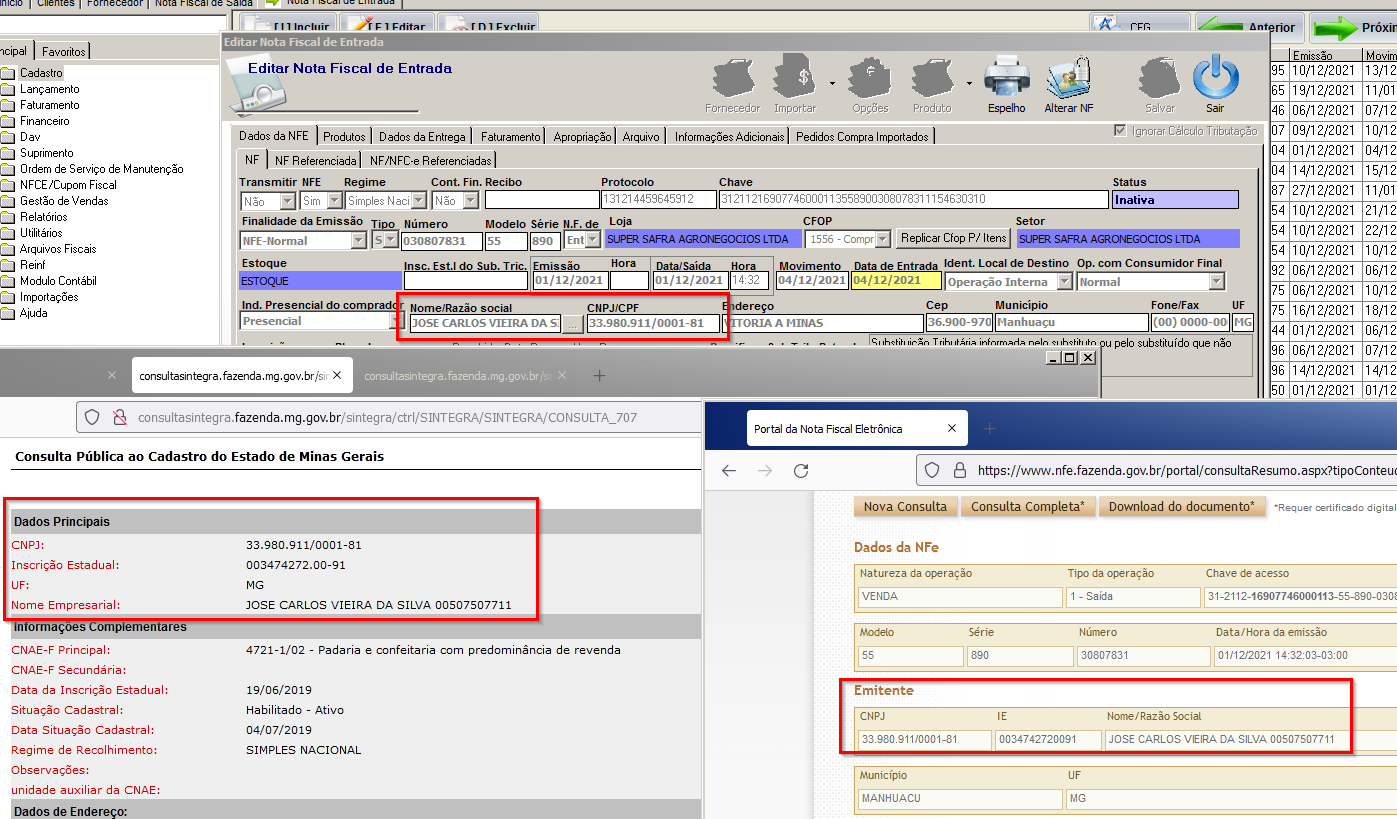Viewport: 1397px width, 819px height.
Task: Open Informações Adicionais tab
Action: (x=729, y=136)
